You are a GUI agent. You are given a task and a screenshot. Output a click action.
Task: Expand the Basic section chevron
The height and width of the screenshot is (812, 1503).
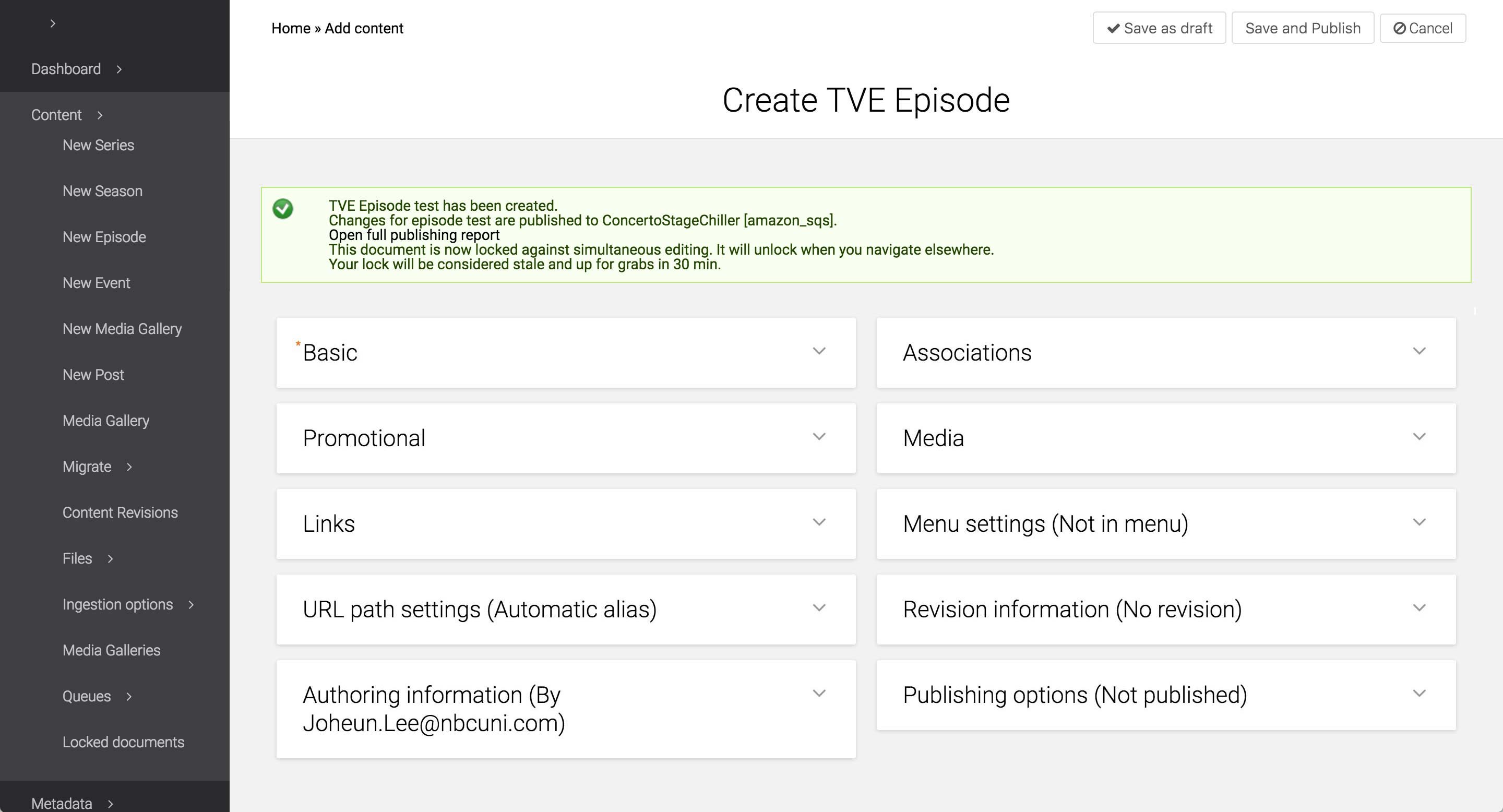(x=819, y=351)
